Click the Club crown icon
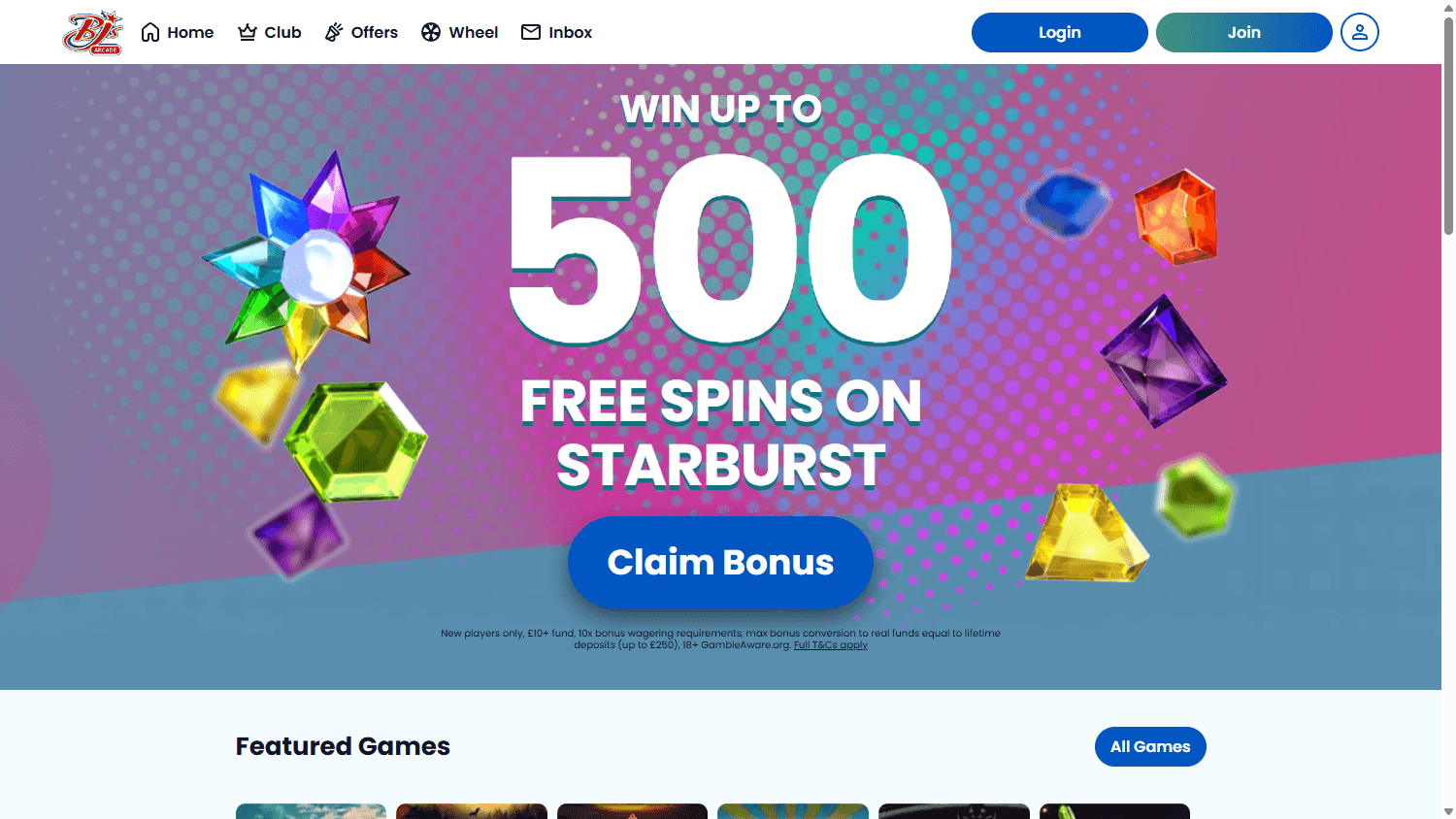The width and height of the screenshot is (1456, 819). (248, 32)
